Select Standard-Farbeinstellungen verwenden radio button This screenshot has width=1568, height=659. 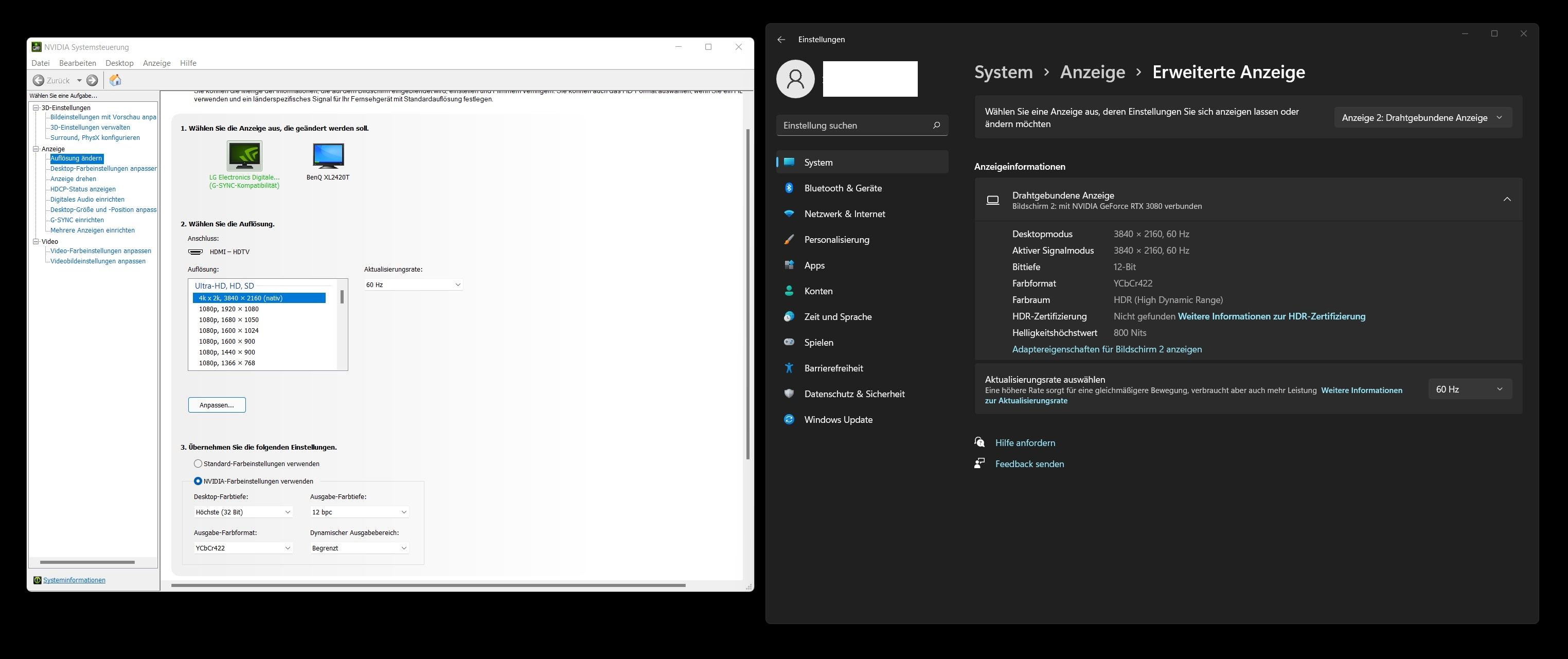(x=197, y=463)
